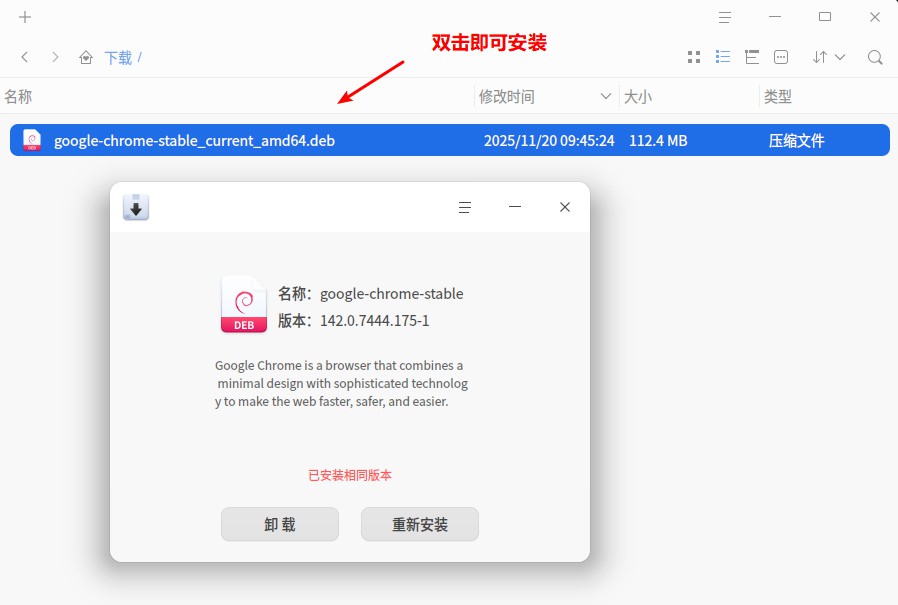The image size is (898, 605).
Task: Click the DEB file icon in list row
Action: (x=32, y=140)
